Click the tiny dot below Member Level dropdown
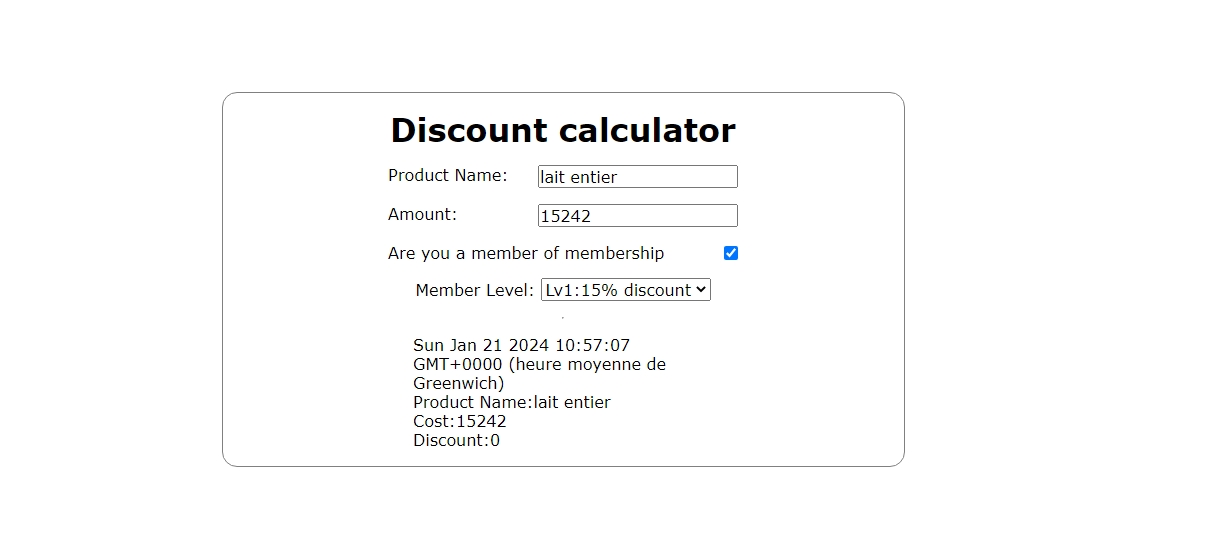 (563, 317)
